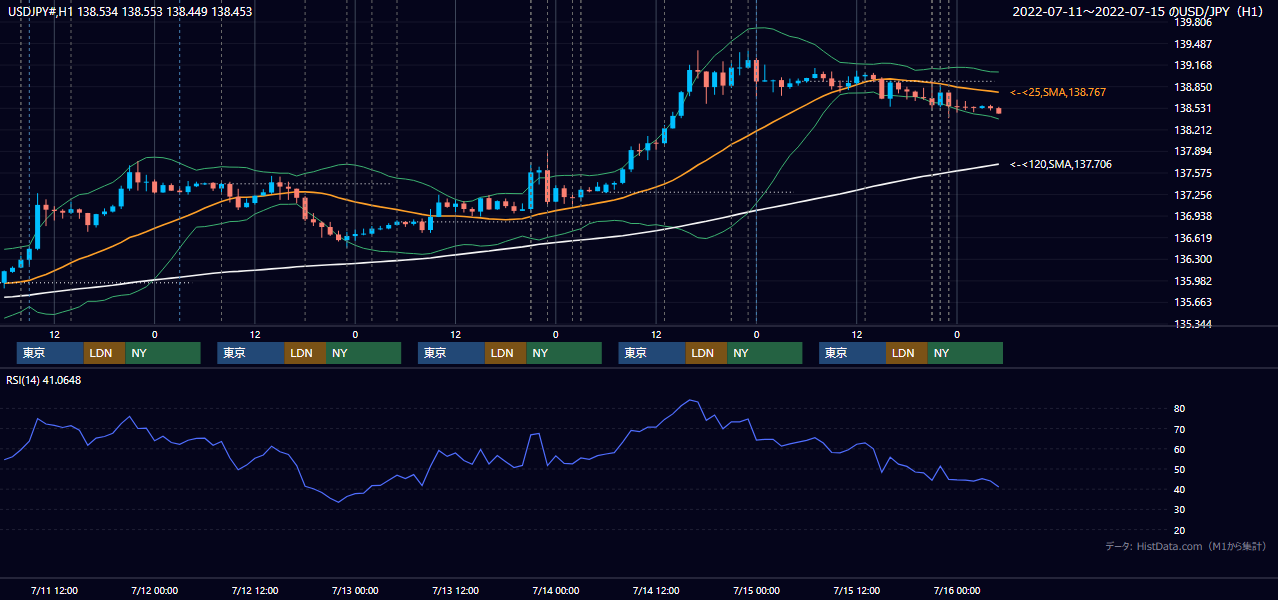
Task: Select the 136.300 price axis label
Action: (x=1191, y=259)
